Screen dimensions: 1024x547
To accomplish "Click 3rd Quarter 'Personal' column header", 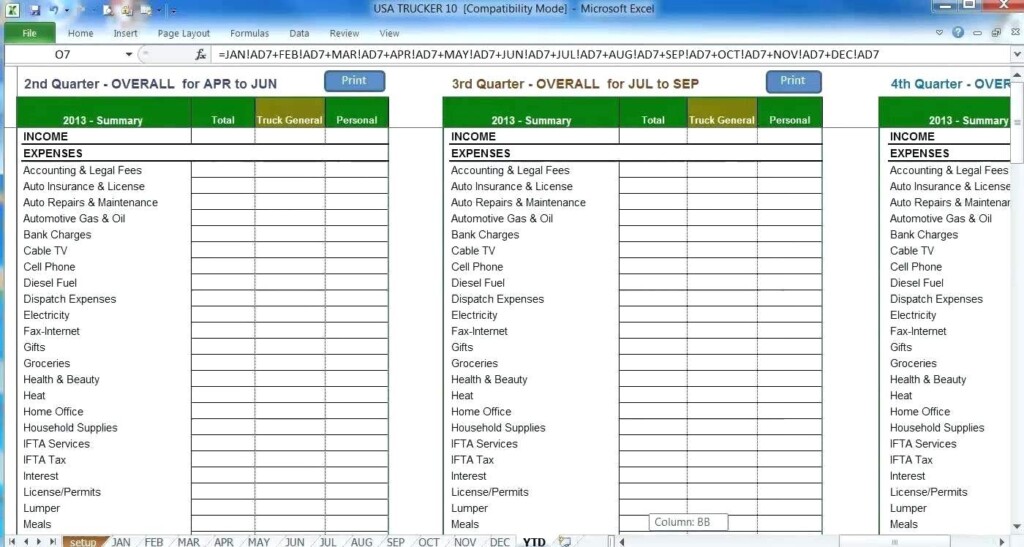I will (x=790, y=112).
